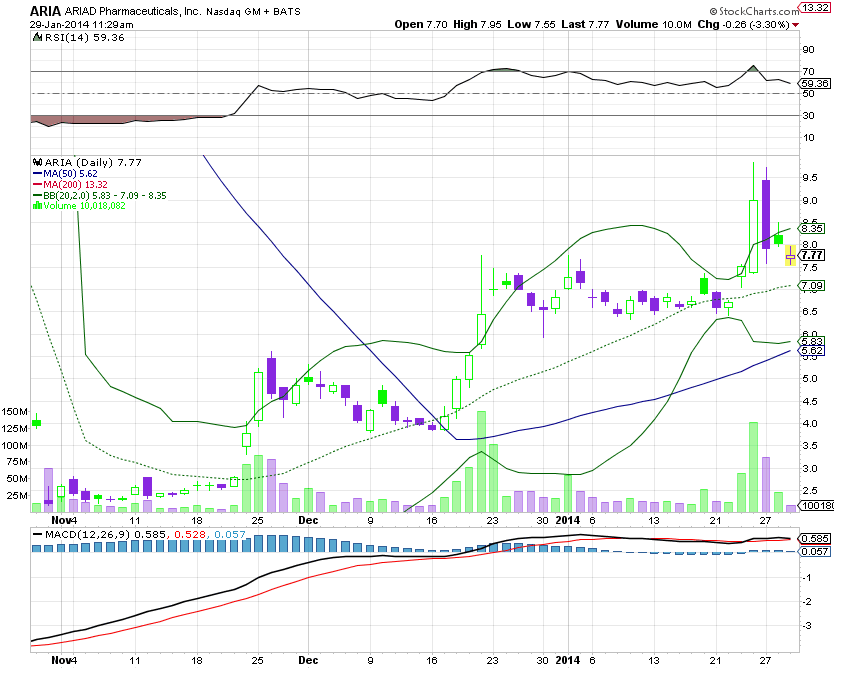Image resolution: width=841 pixels, height=673 pixels.
Task: Click the green Volume legend icon
Action: [37, 204]
